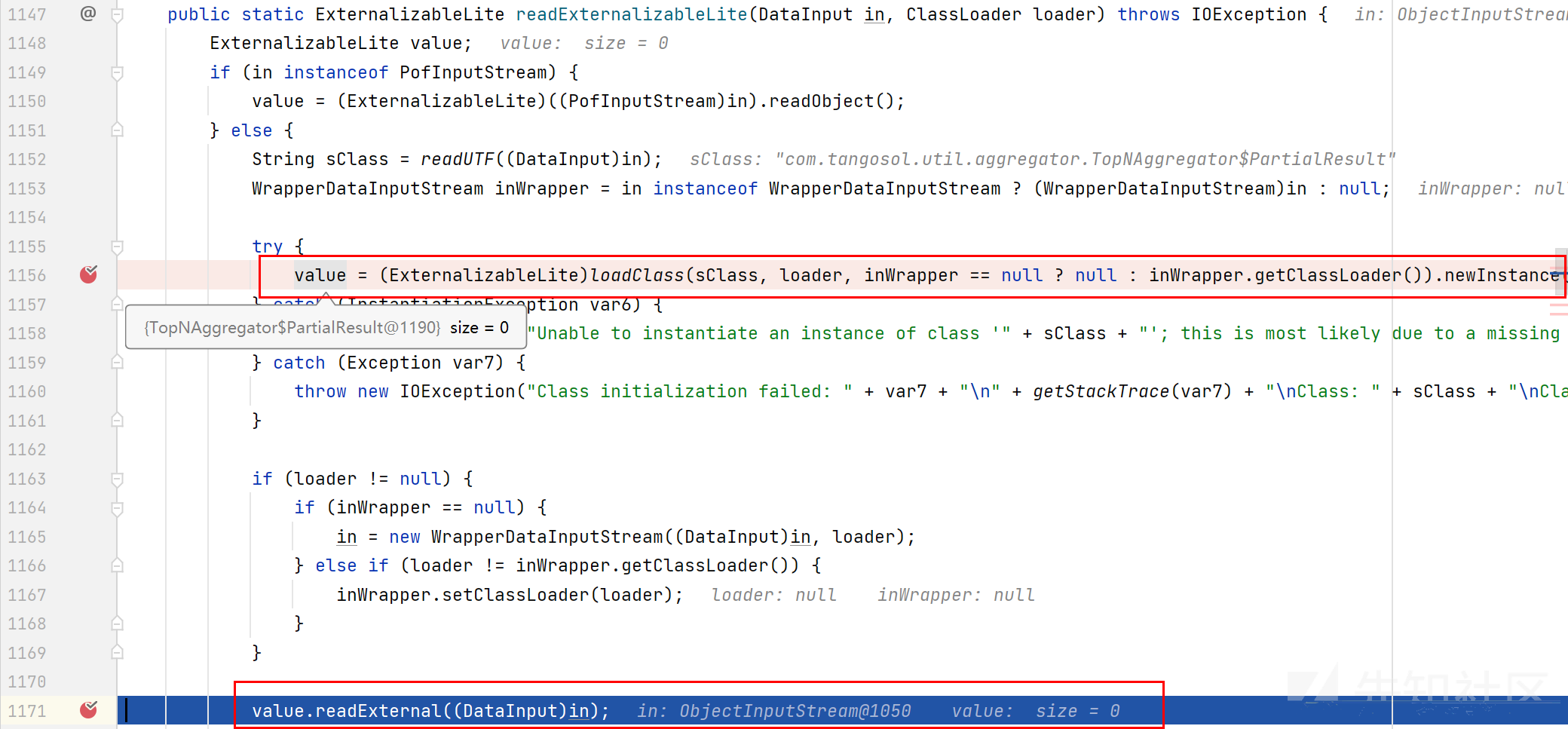
Task: Click getClassLoader() on line 1166
Action: [x=715, y=565]
